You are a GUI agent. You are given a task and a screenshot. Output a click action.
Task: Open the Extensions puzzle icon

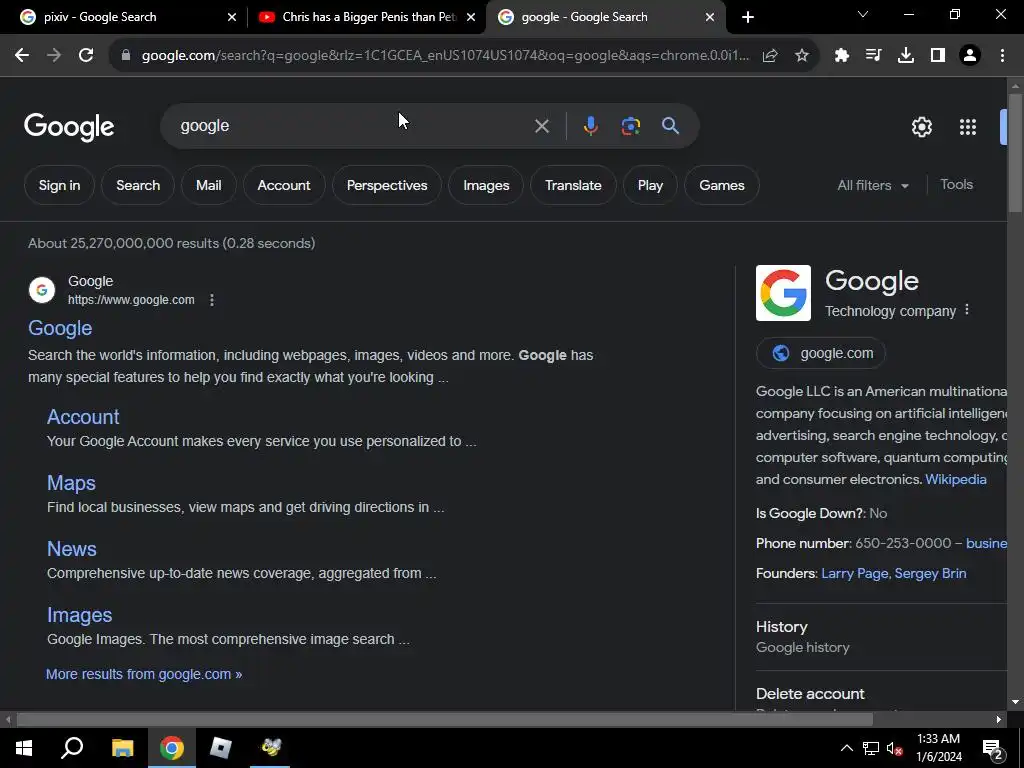click(842, 56)
